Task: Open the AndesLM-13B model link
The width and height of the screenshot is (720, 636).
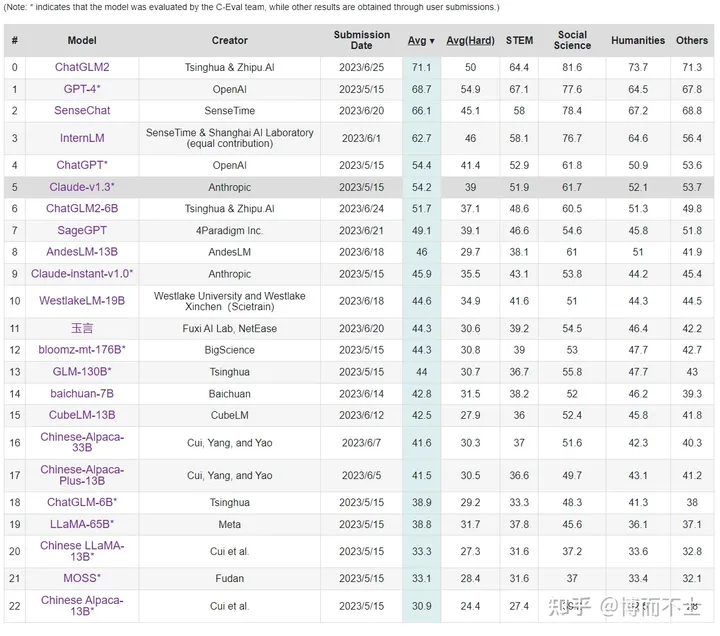Action: [x=82, y=252]
